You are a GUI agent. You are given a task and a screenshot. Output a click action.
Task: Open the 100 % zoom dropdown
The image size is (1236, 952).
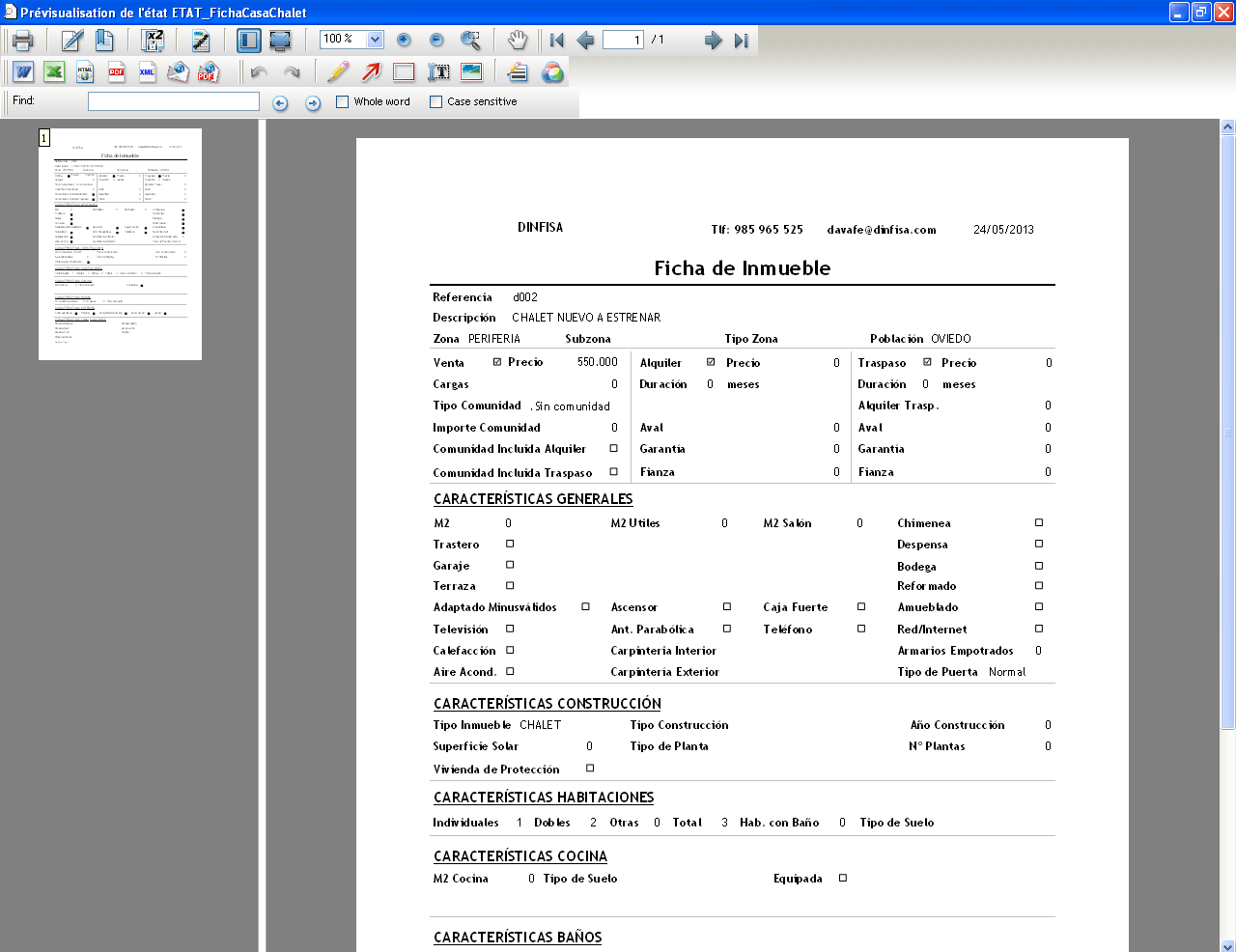(x=376, y=40)
